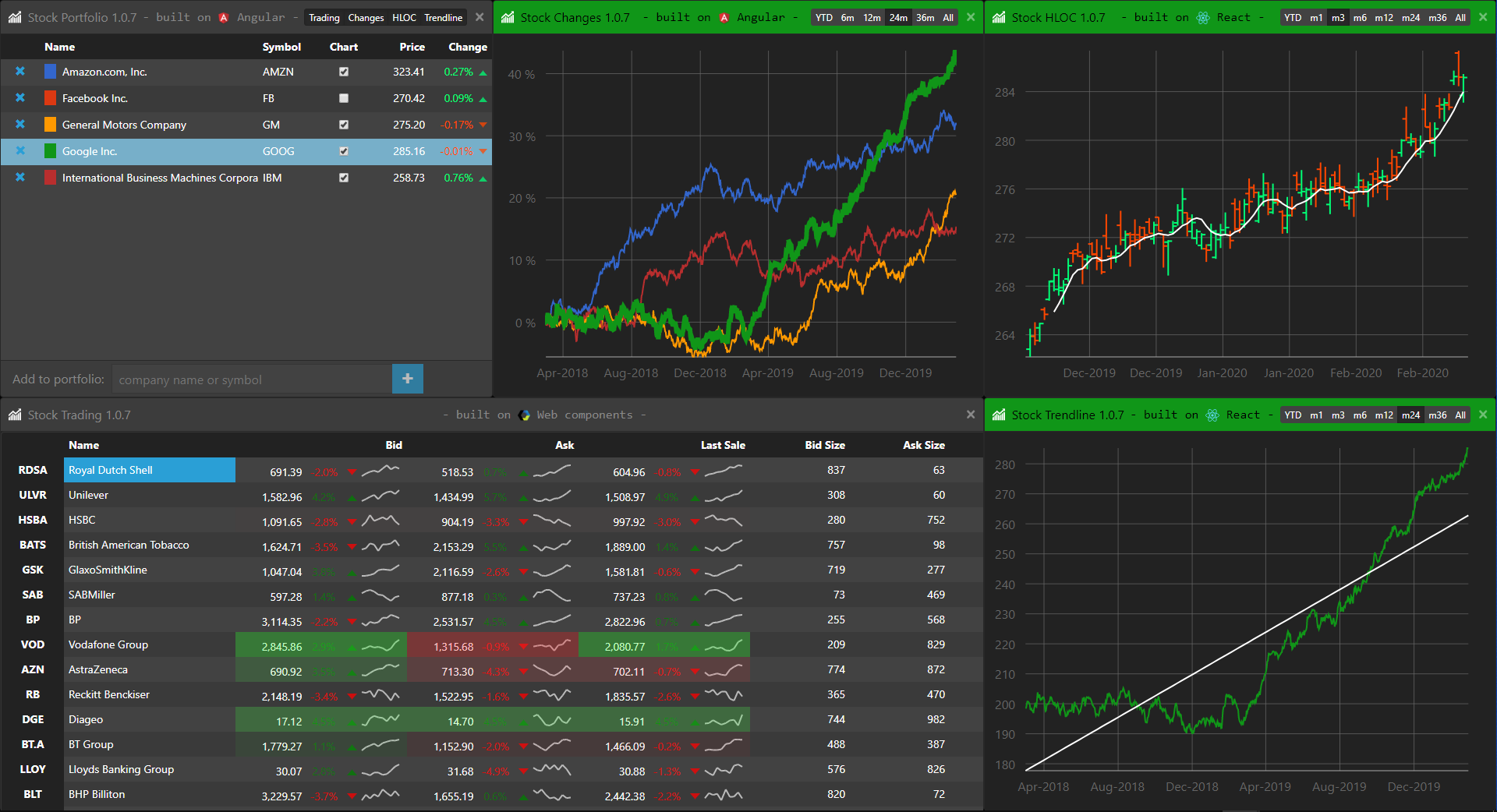Click the Angular logo in Stock Changes header

pyautogui.click(x=724, y=16)
